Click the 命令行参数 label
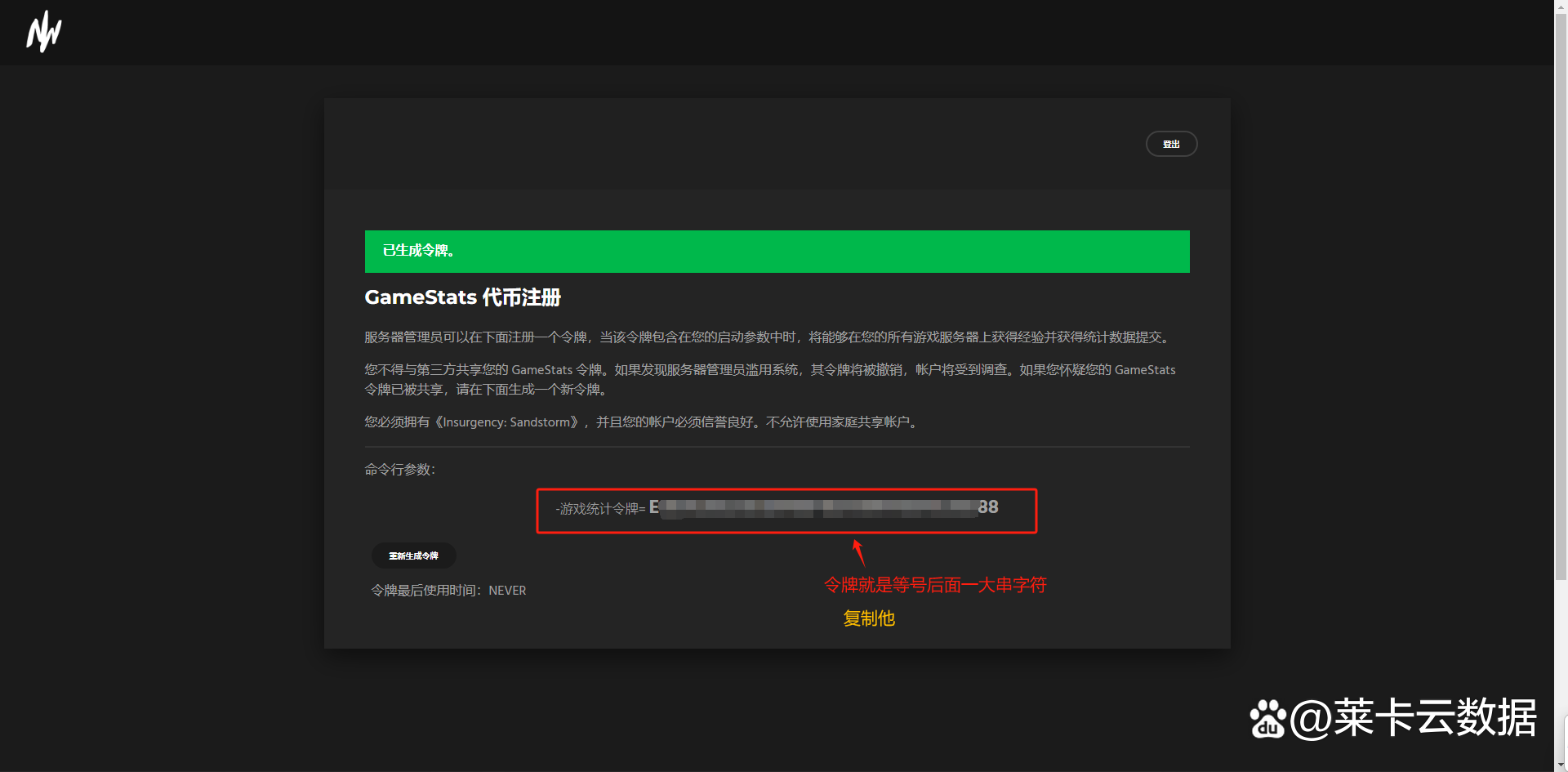Screen dimensions: 1568x772 pyautogui.click(x=399, y=470)
